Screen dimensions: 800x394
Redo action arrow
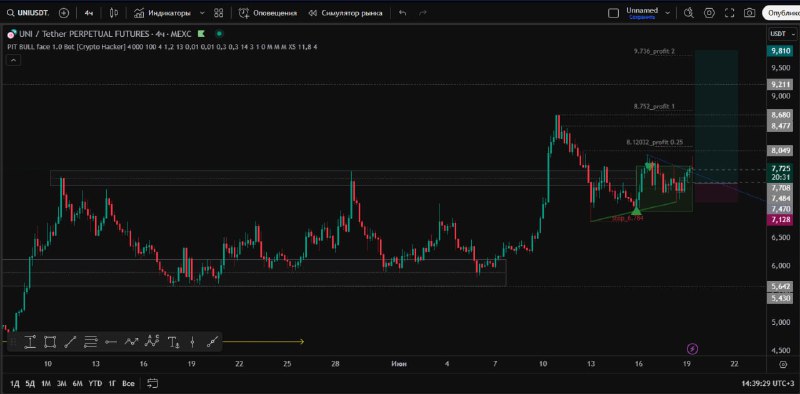click(422, 13)
